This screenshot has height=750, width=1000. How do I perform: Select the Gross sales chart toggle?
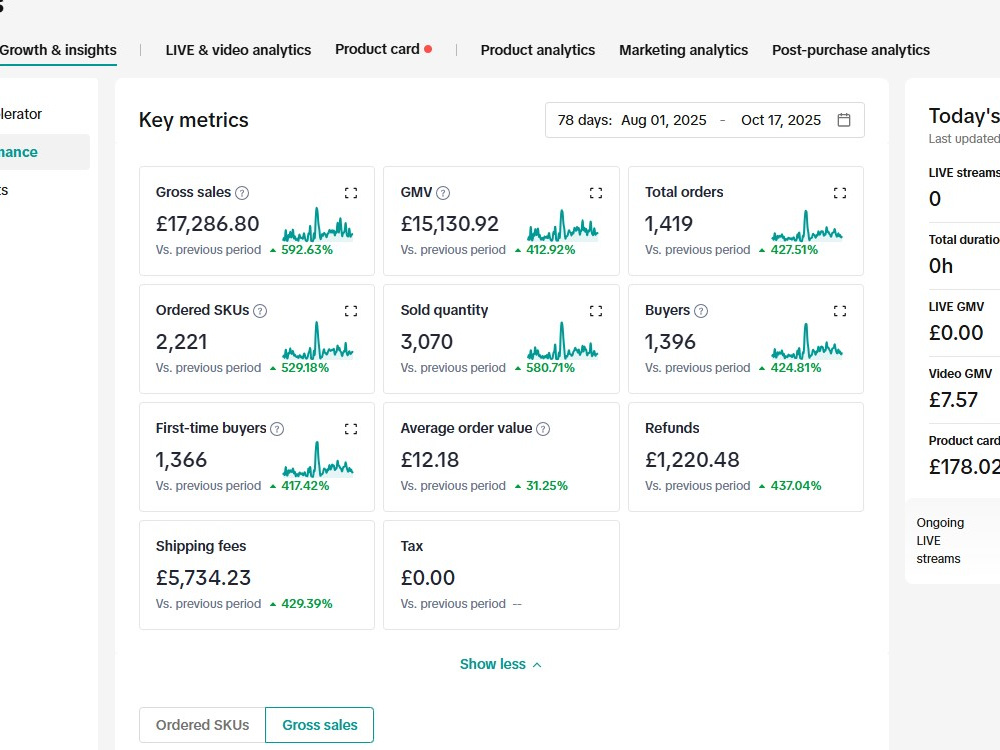320,725
